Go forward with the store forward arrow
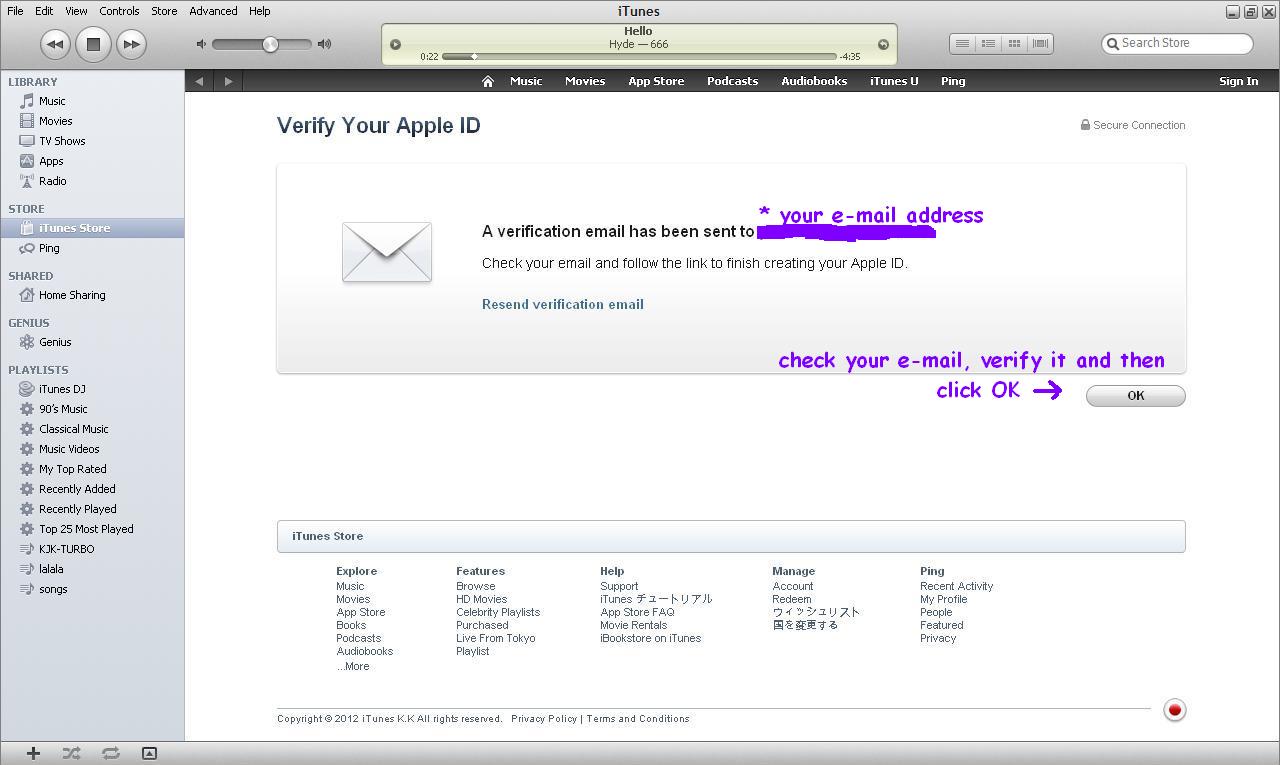The image size is (1282, 765). pos(228,81)
